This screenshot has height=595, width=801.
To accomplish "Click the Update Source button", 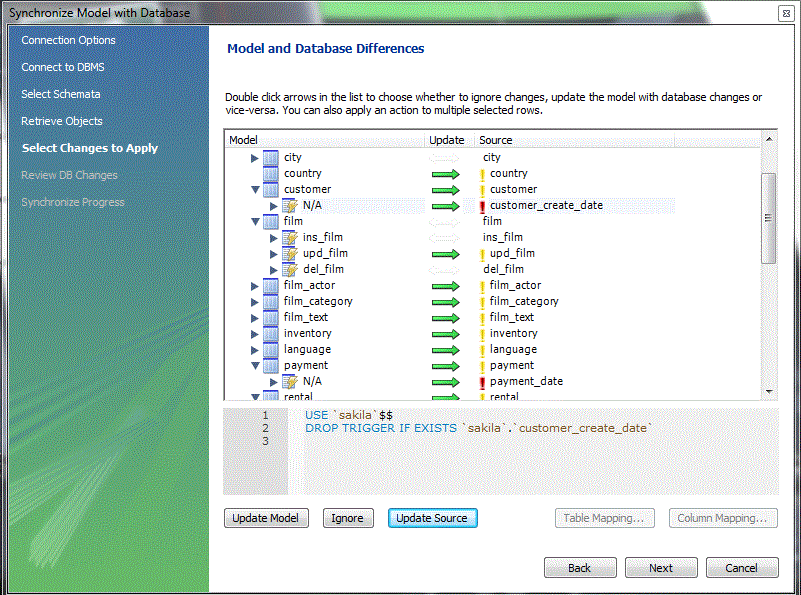I will [432, 518].
